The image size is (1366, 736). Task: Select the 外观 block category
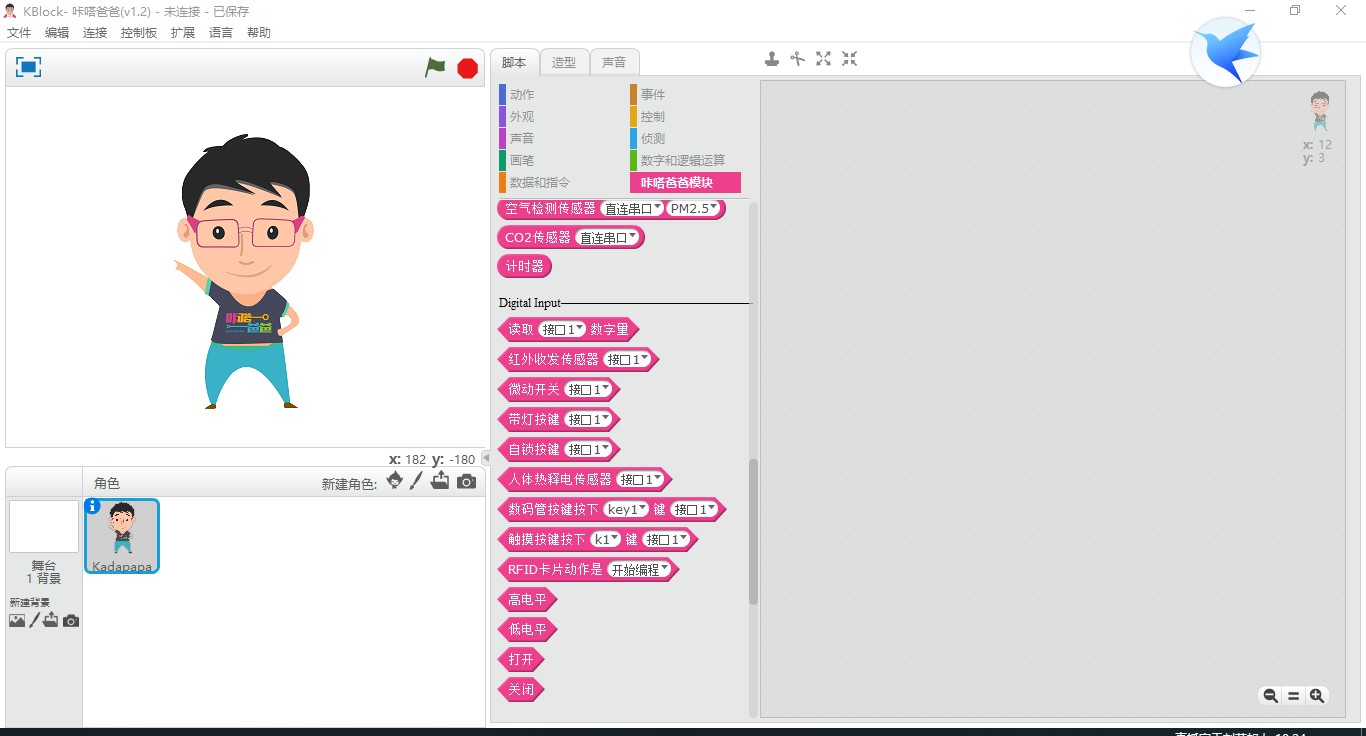pos(521,116)
